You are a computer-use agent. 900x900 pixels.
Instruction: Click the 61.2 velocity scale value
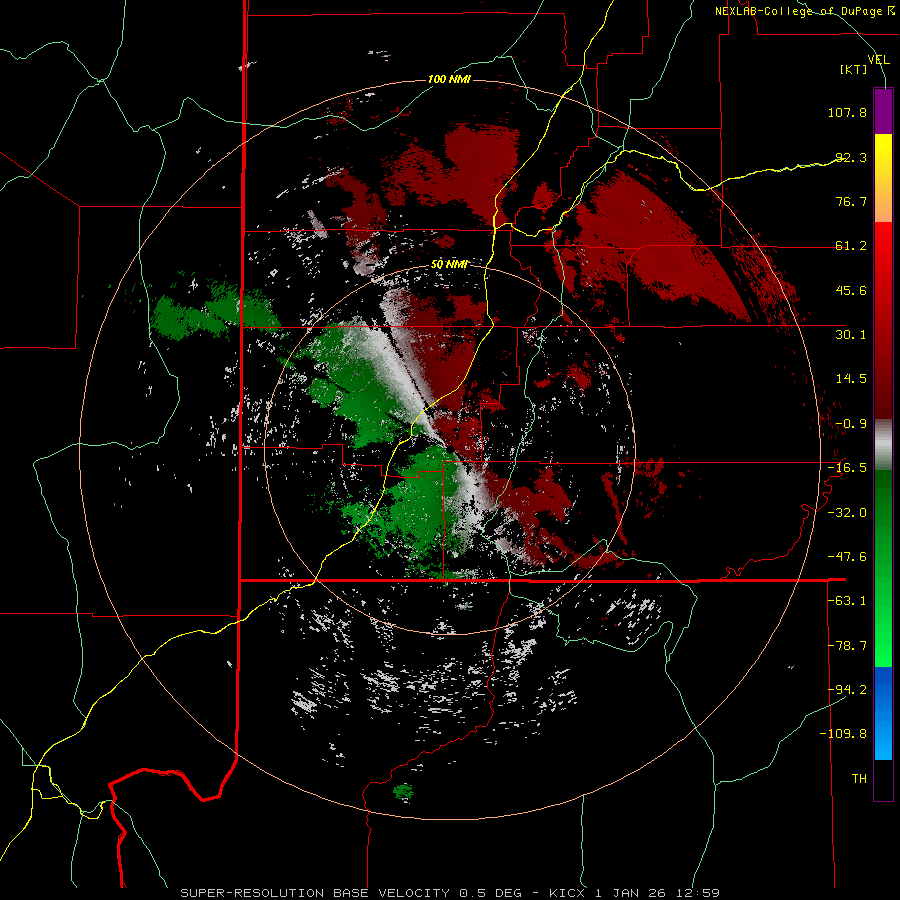pos(851,246)
